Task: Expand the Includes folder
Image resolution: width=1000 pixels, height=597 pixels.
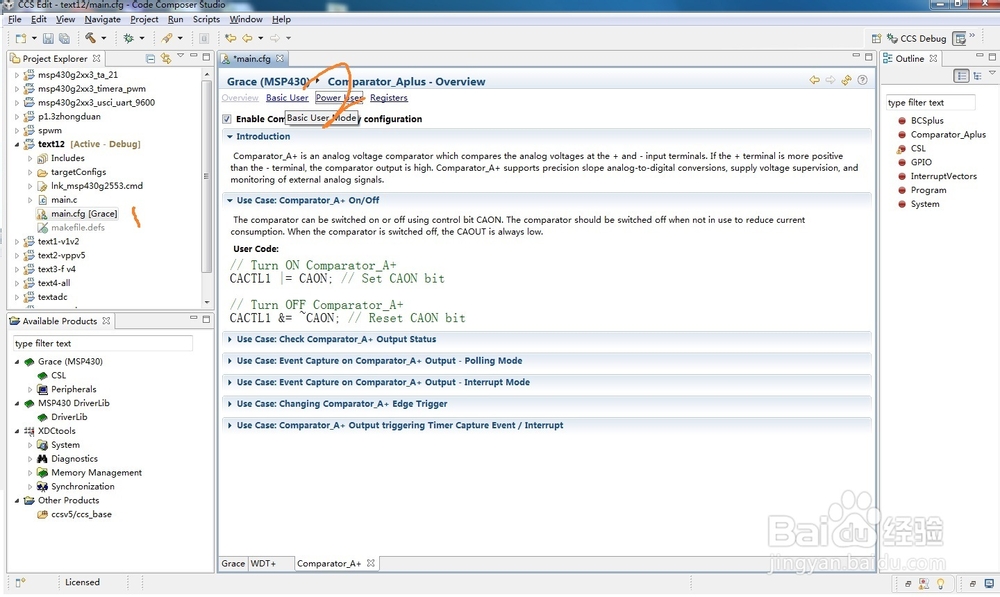Action: point(30,158)
